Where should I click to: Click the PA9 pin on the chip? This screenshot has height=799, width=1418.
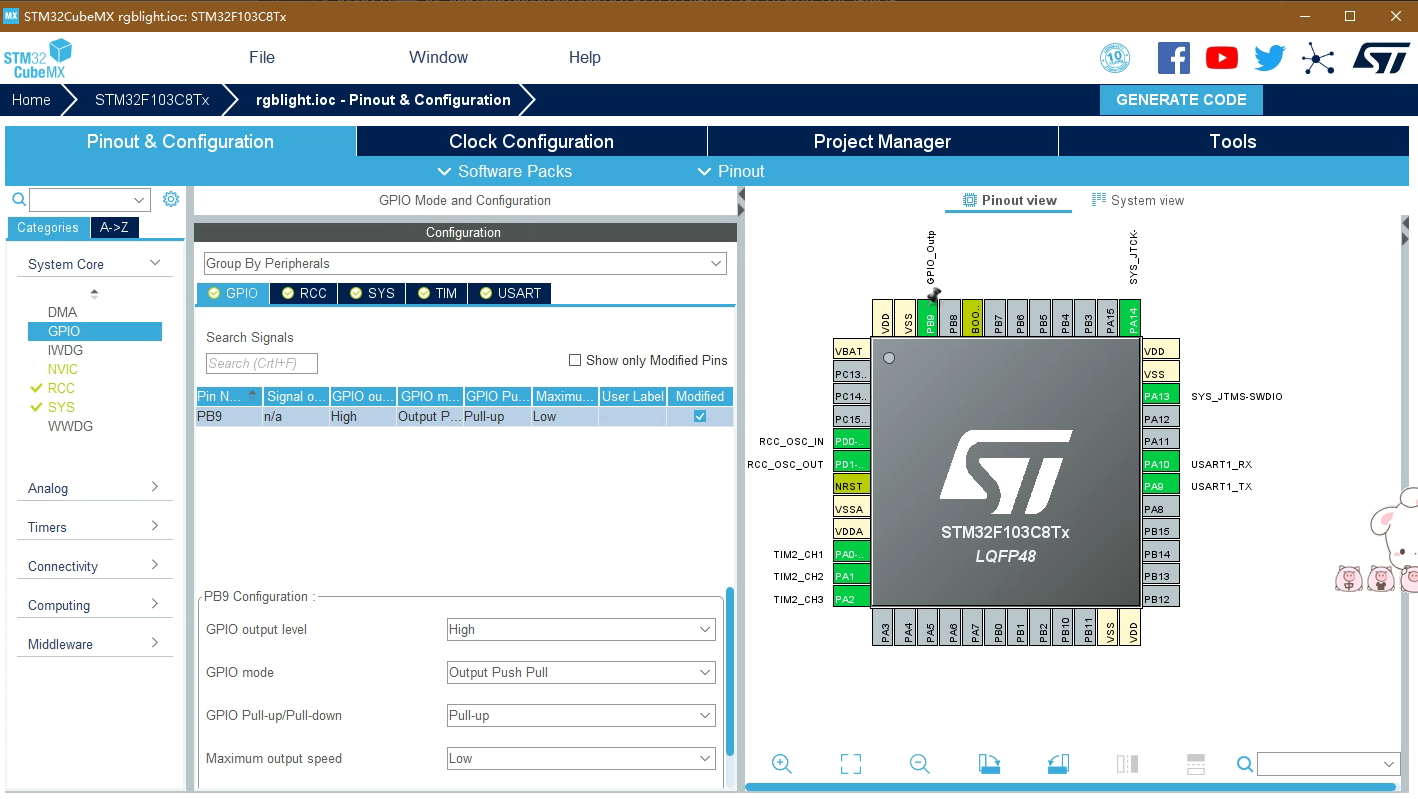click(1161, 486)
